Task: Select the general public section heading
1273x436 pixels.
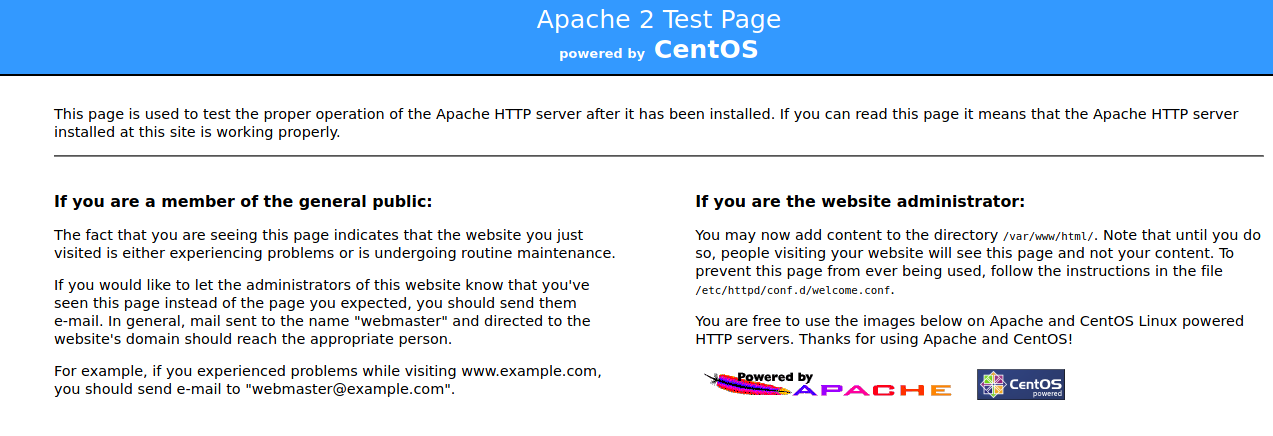Action: [243, 202]
